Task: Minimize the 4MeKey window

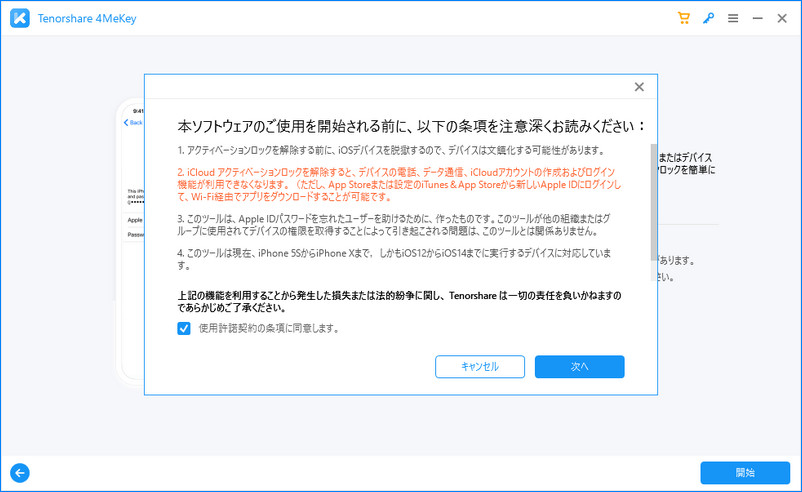Action: pyautogui.click(x=758, y=18)
